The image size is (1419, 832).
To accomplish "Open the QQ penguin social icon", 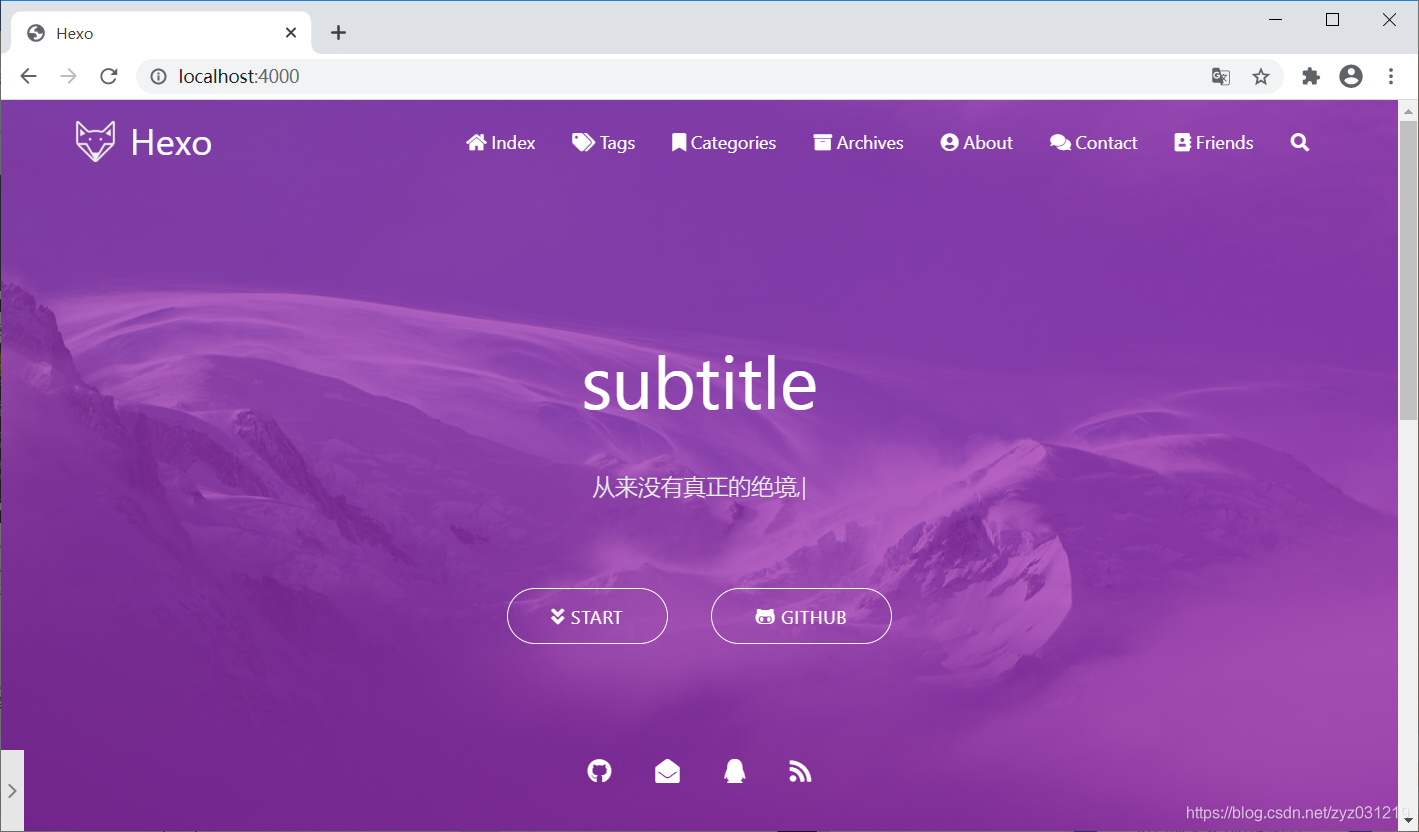I will (x=735, y=771).
